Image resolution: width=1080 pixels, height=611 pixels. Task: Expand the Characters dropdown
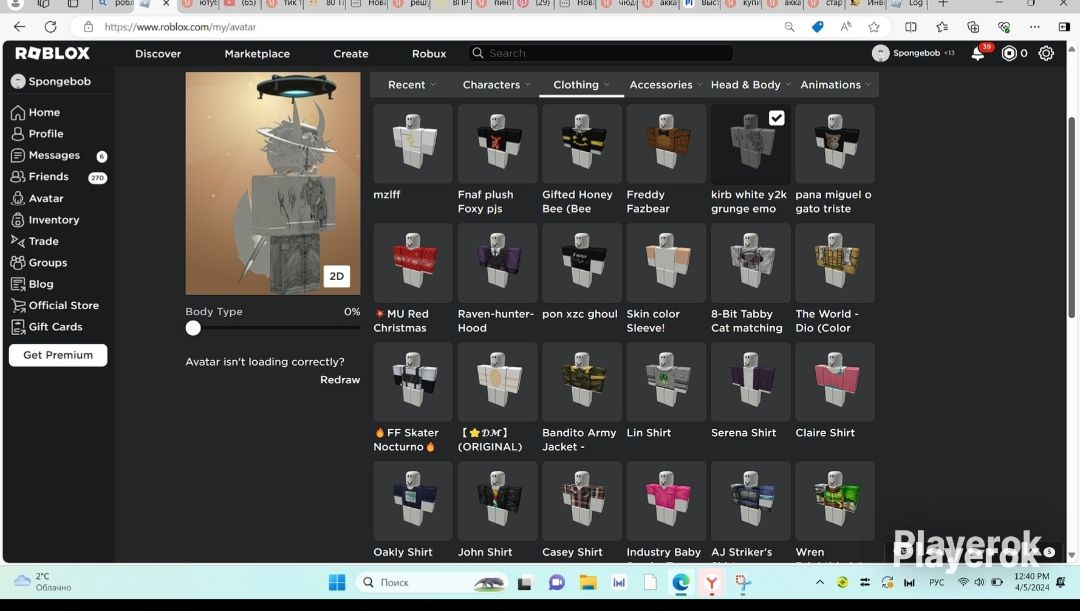click(496, 85)
